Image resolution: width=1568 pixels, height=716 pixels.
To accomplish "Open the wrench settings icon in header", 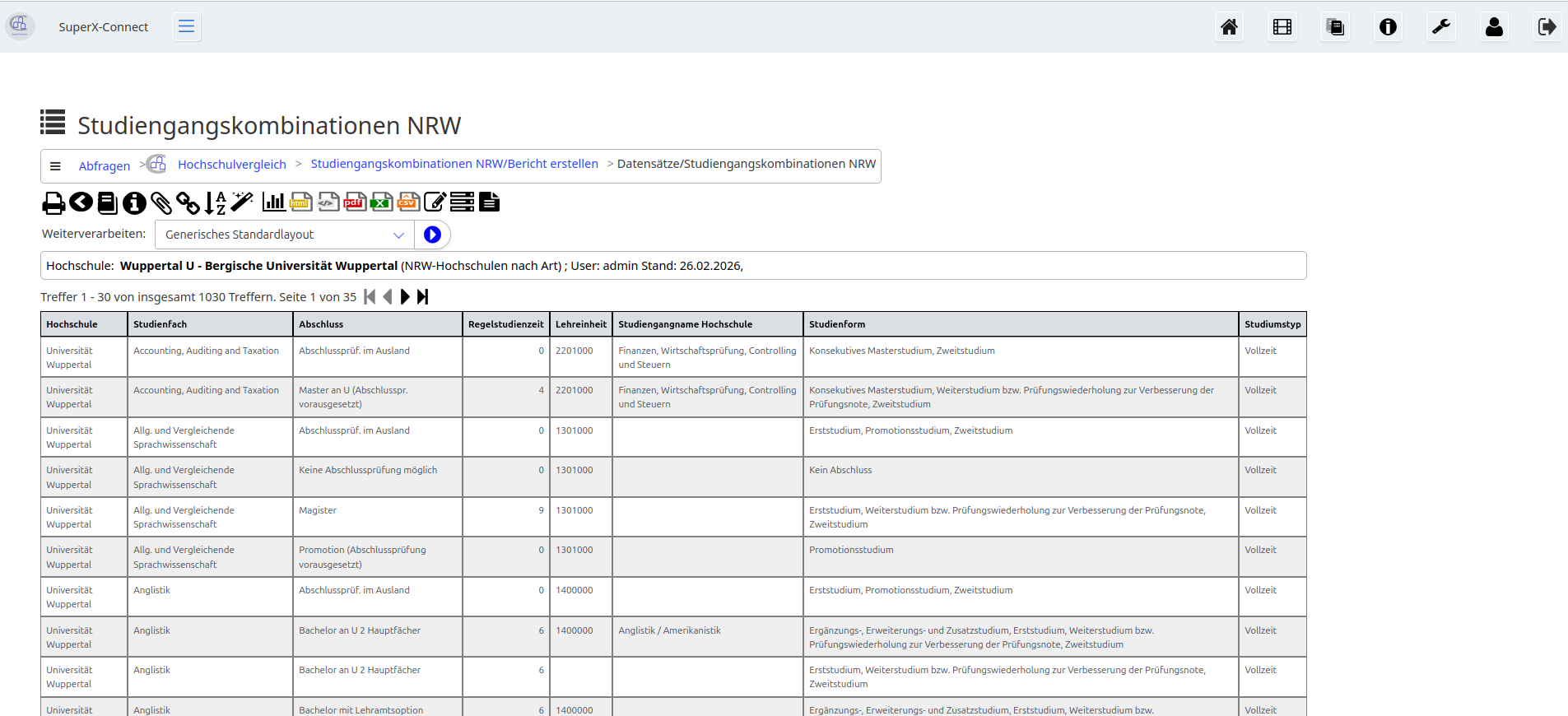I will (1441, 27).
